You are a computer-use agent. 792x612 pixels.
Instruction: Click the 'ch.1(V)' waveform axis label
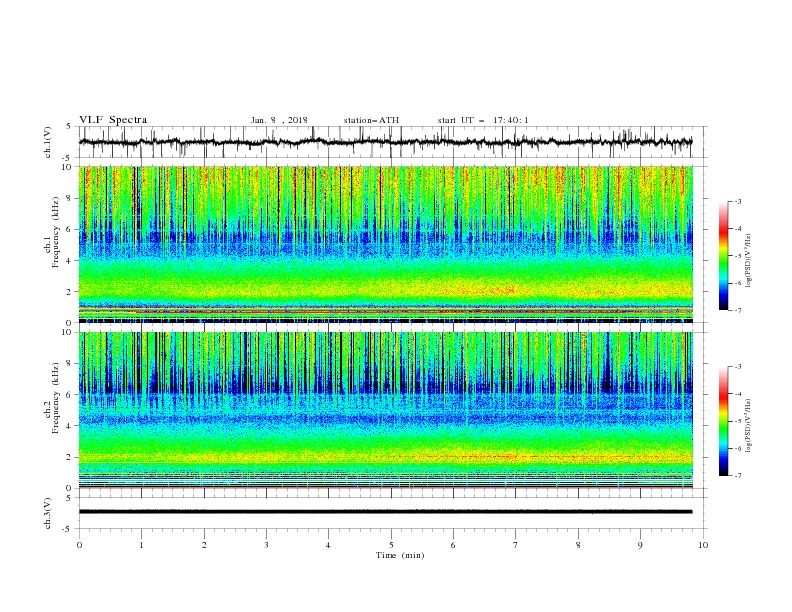[48, 141]
